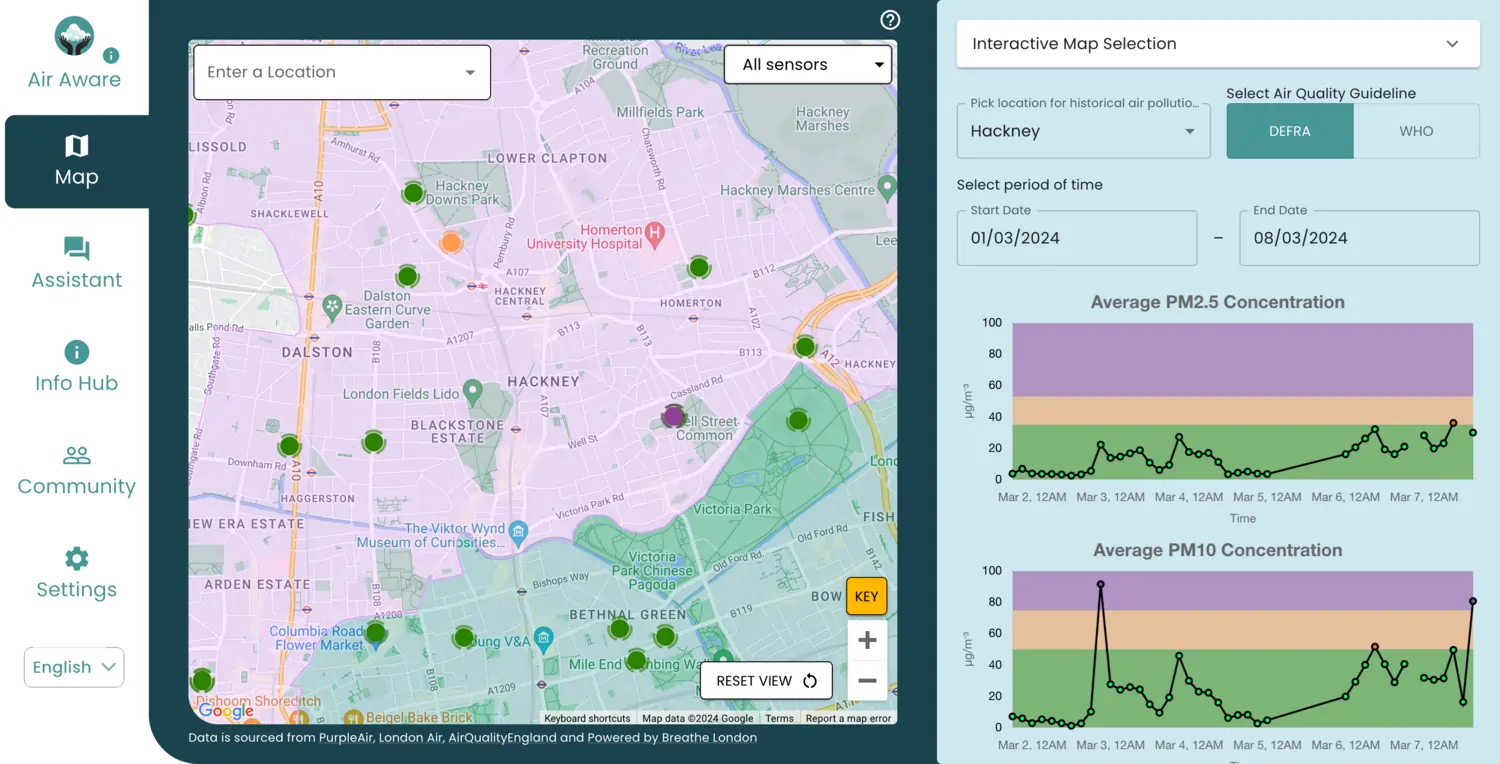Switch guideline to WHO
Image resolution: width=1500 pixels, height=764 pixels.
pyautogui.click(x=1415, y=131)
